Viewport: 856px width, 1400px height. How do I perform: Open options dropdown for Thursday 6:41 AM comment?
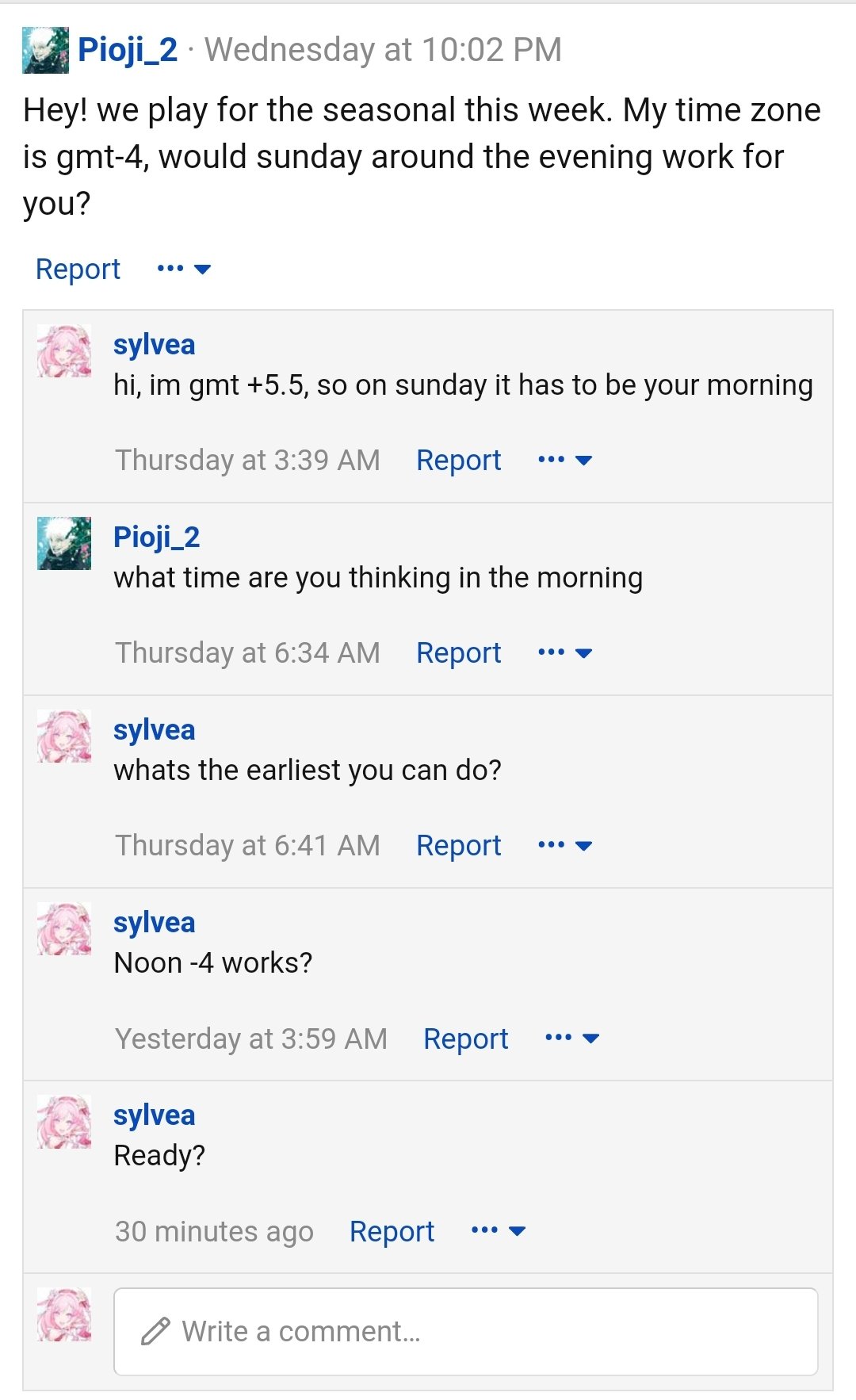pyautogui.click(x=564, y=845)
